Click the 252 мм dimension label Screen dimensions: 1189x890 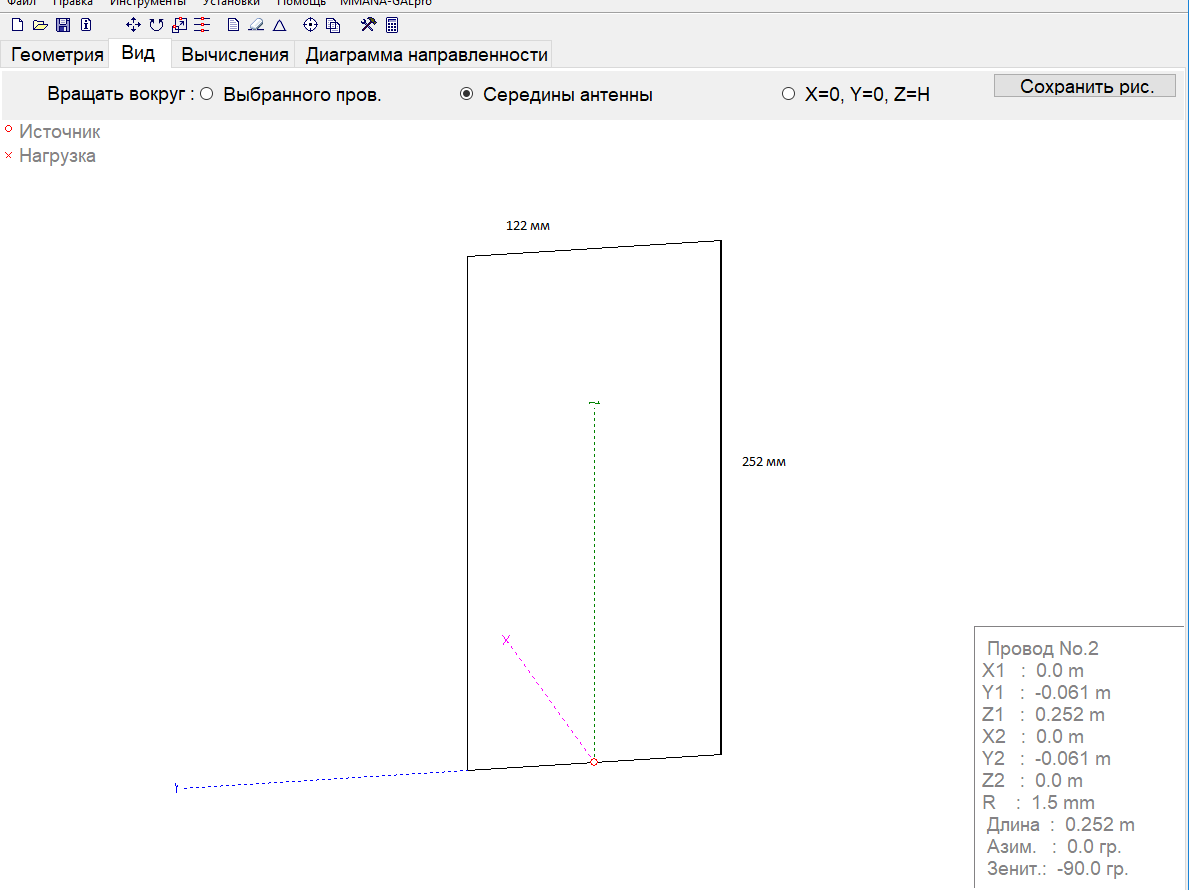pyautogui.click(x=764, y=462)
